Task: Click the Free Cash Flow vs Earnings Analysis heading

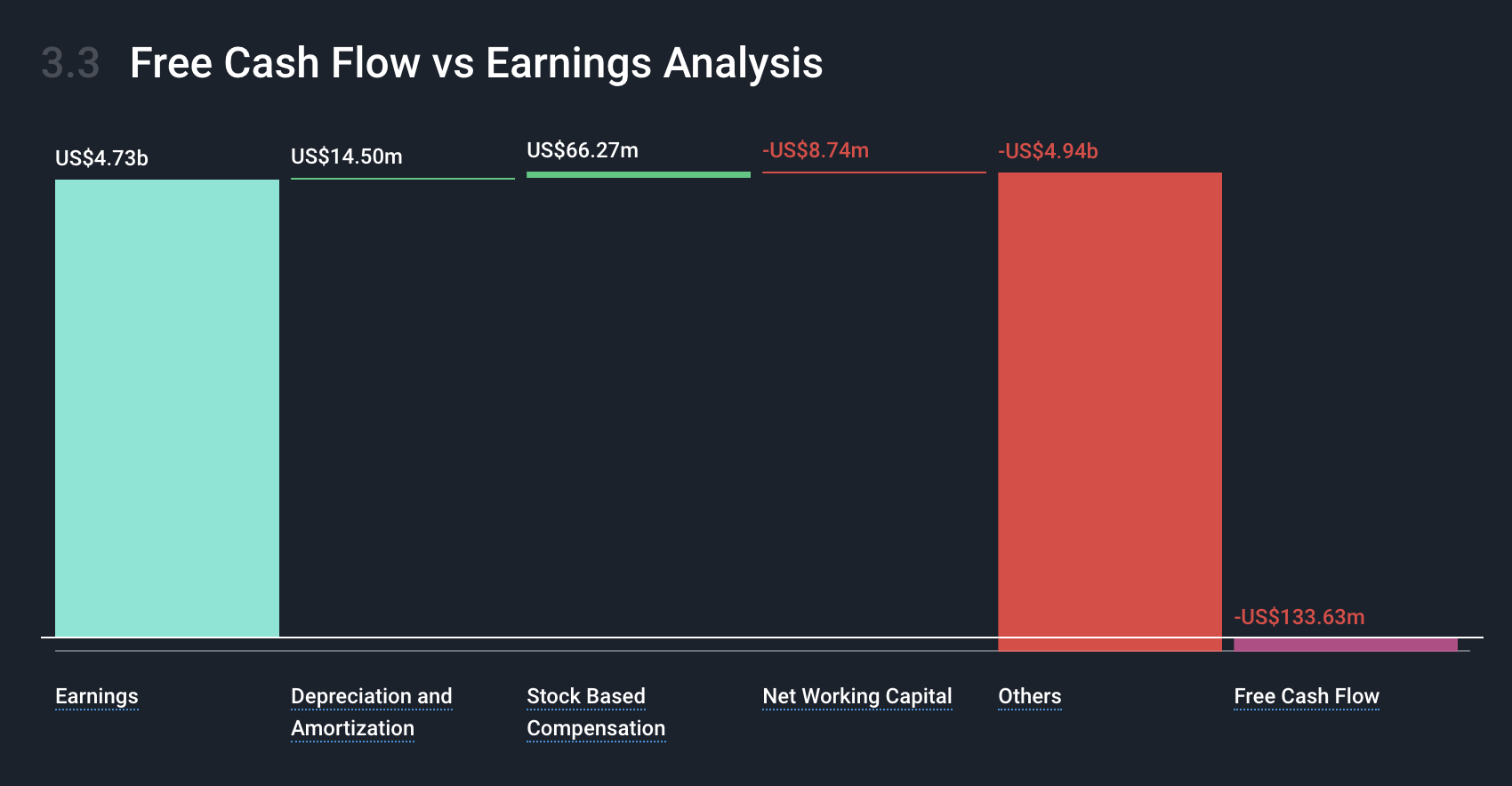Action: pyautogui.click(x=477, y=63)
